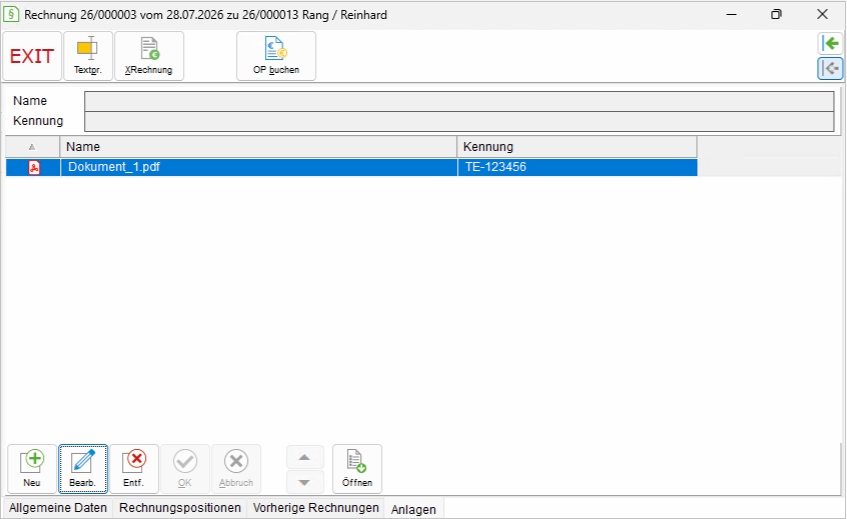Switch to the Vorherige Rechnungen tab
This screenshot has width=847, height=519.
point(316,508)
